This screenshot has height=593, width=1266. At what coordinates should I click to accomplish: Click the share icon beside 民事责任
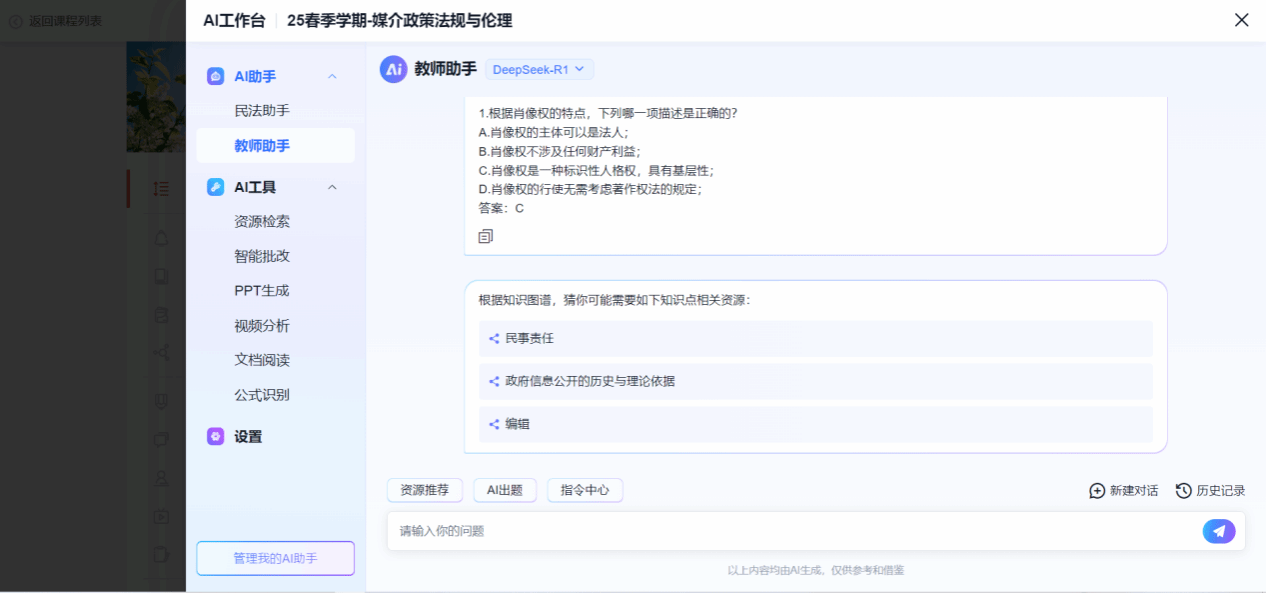494,339
